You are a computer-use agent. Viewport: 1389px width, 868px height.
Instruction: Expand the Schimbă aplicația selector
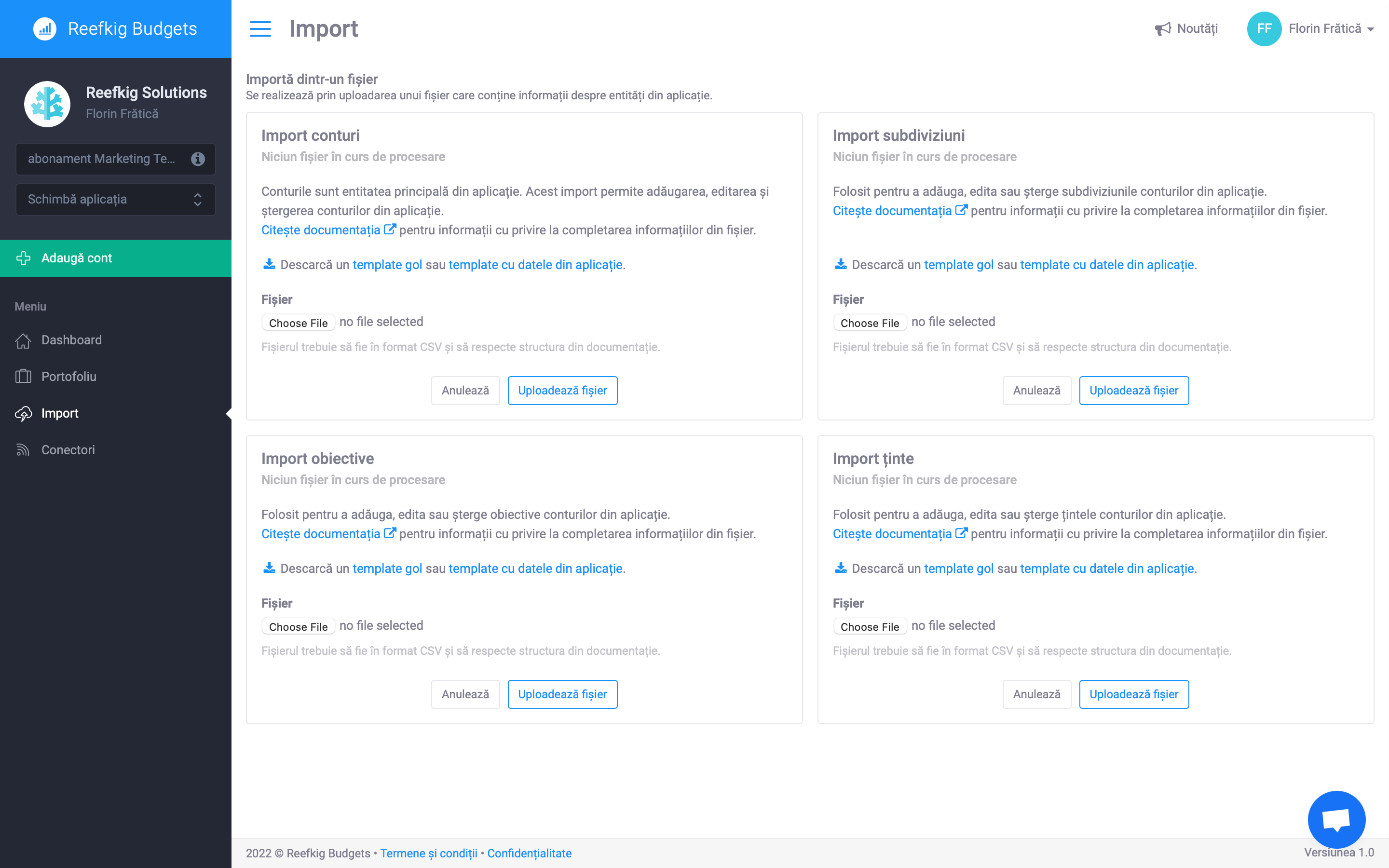coord(115,199)
